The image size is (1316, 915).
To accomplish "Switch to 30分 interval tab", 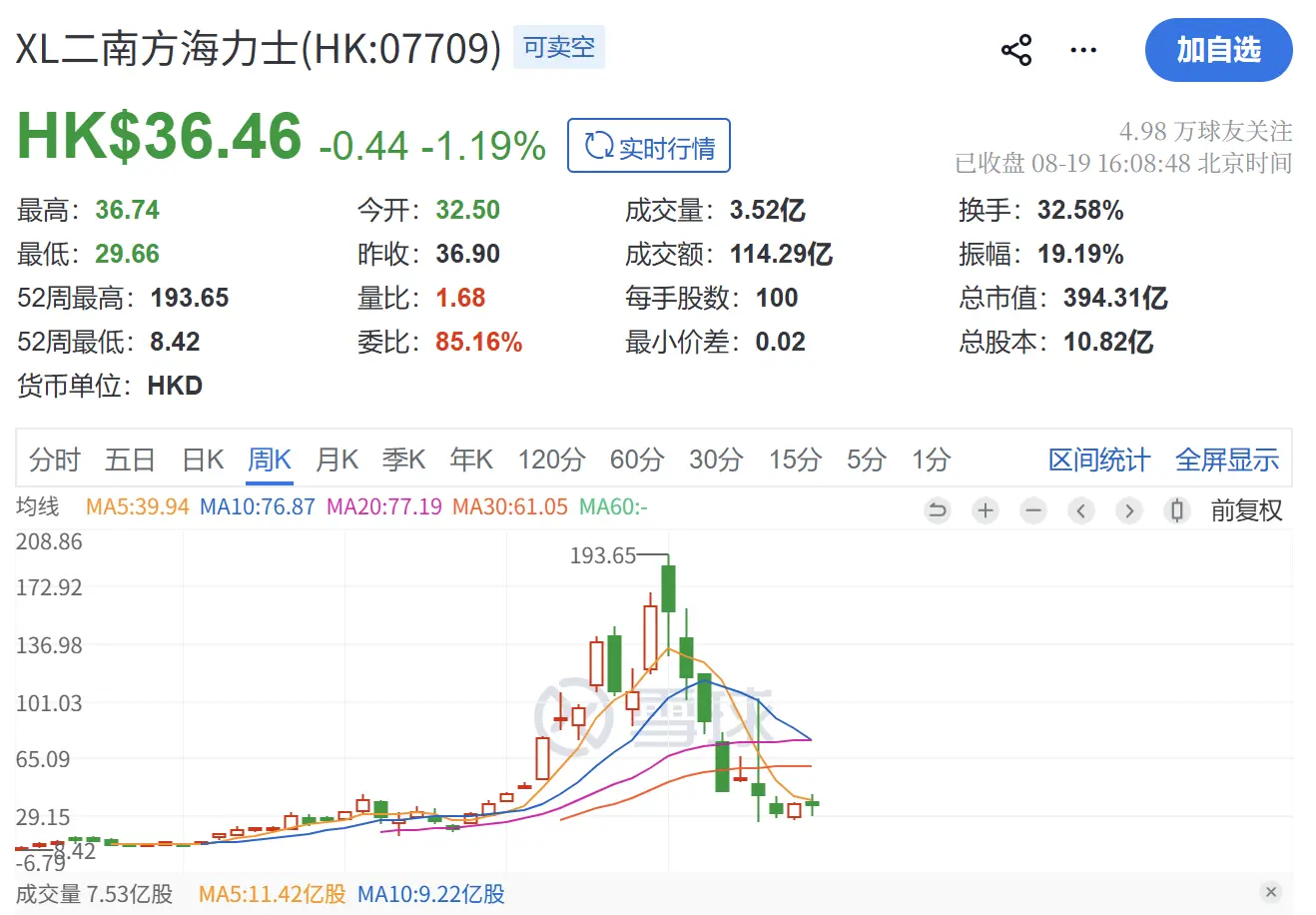I will pyautogui.click(x=716, y=459).
